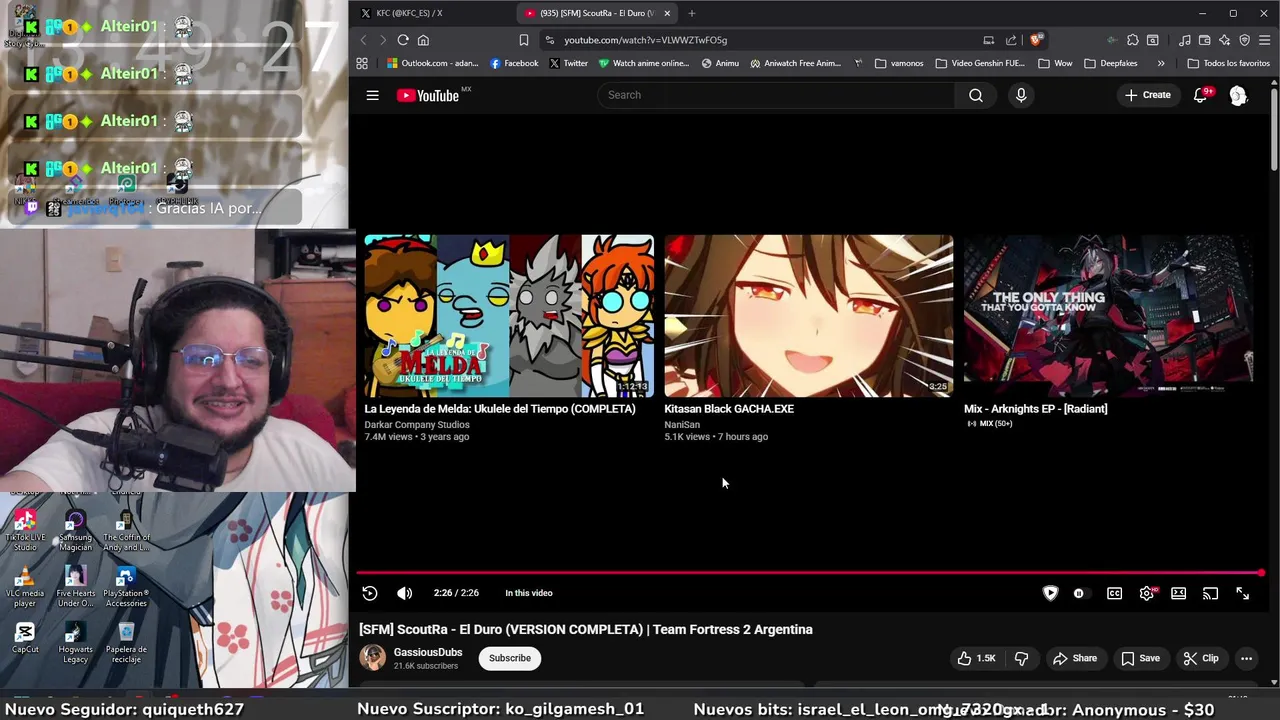This screenshot has width=1280, height=720.
Task: Expand the Video Genshin FUE bookmarks folder
Action: (980, 63)
